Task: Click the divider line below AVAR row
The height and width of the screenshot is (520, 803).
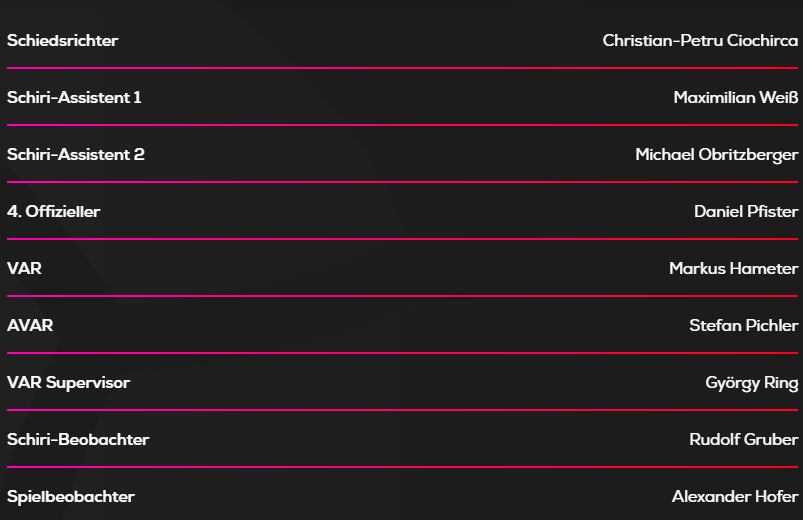Action: click(x=402, y=353)
